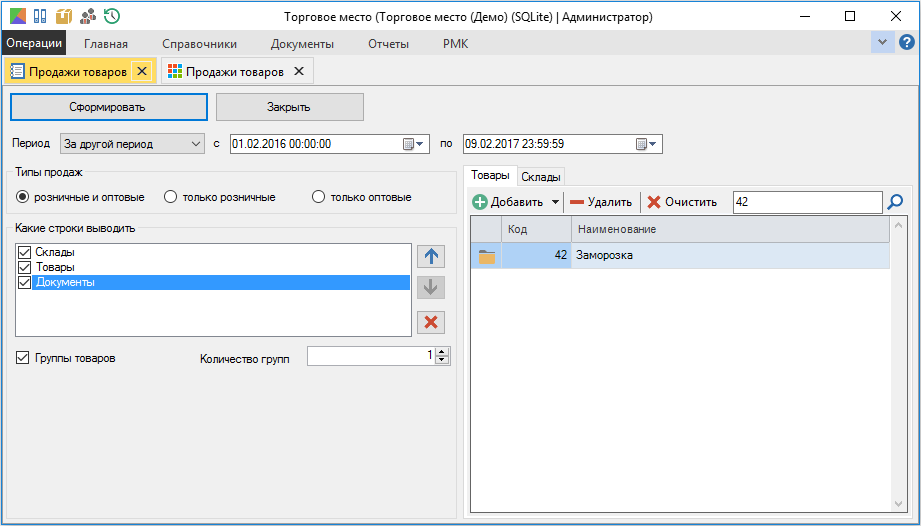The width and height of the screenshot is (921, 526).
Task: Open the РМК menu
Action: coord(456,44)
